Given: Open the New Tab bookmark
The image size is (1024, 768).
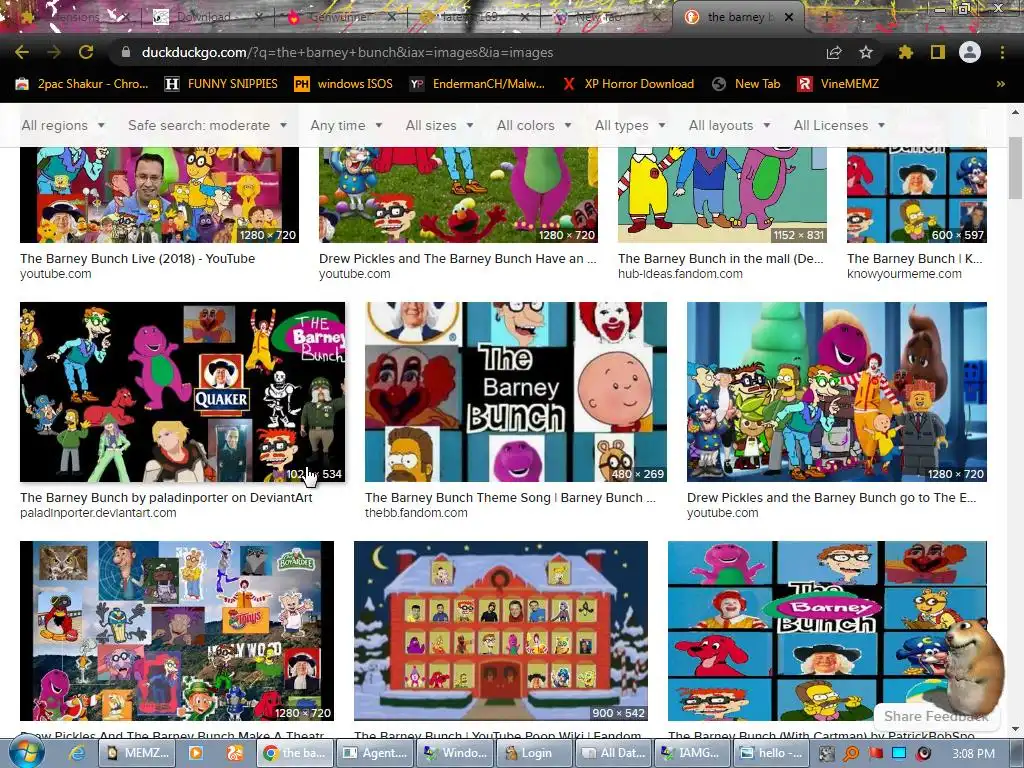Looking at the screenshot, I should pyautogui.click(x=746, y=84).
